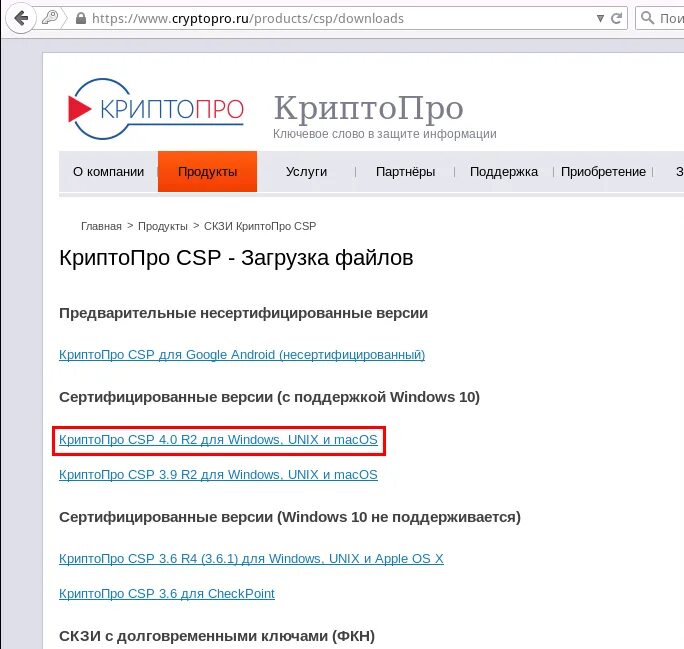This screenshot has height=649, width=684.
Task: Open КриптоПро CSP 4.0 R2 download link
Action: (218, 440)
